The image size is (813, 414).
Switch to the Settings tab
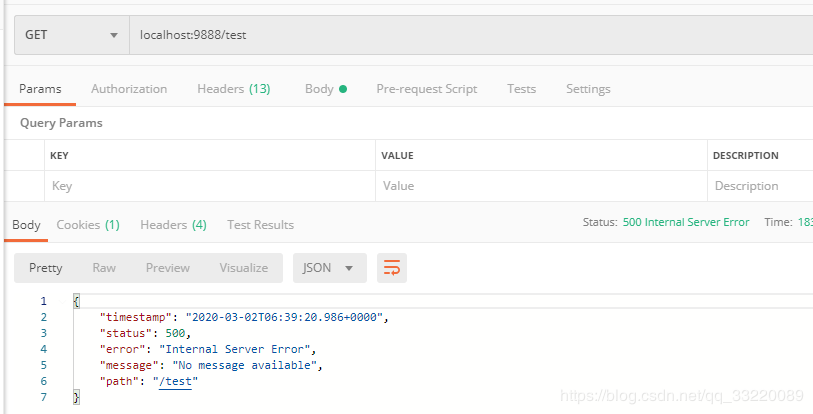(x=588, y=89)
